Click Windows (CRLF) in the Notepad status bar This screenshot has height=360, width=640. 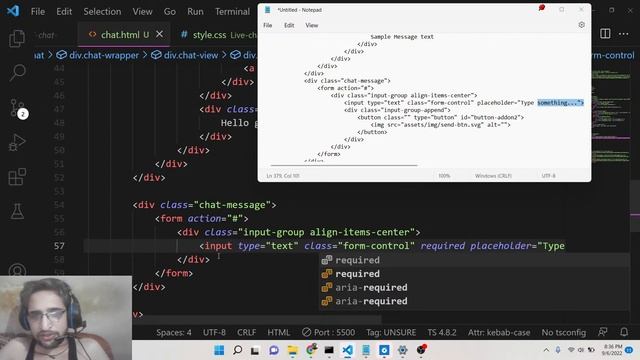point(493,176)
